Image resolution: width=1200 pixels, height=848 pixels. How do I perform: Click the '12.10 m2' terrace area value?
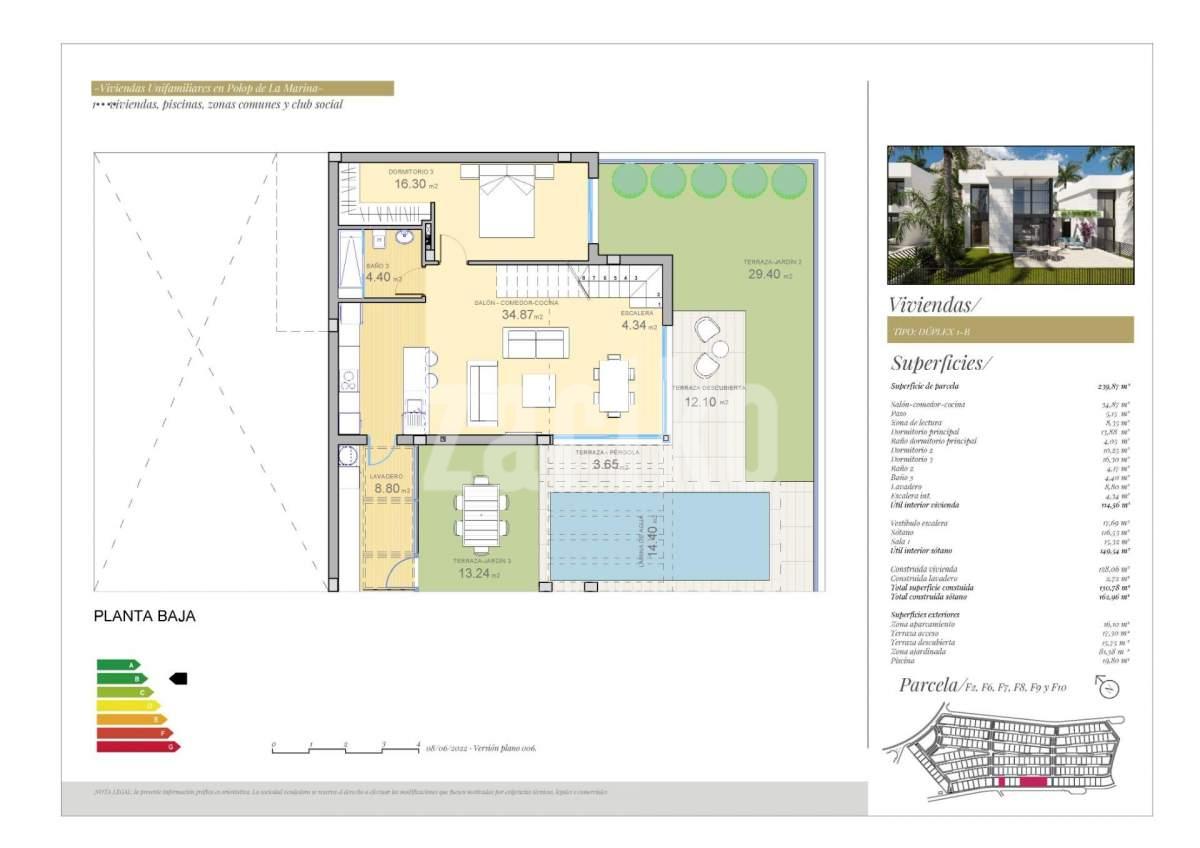[x=706, y=402]
